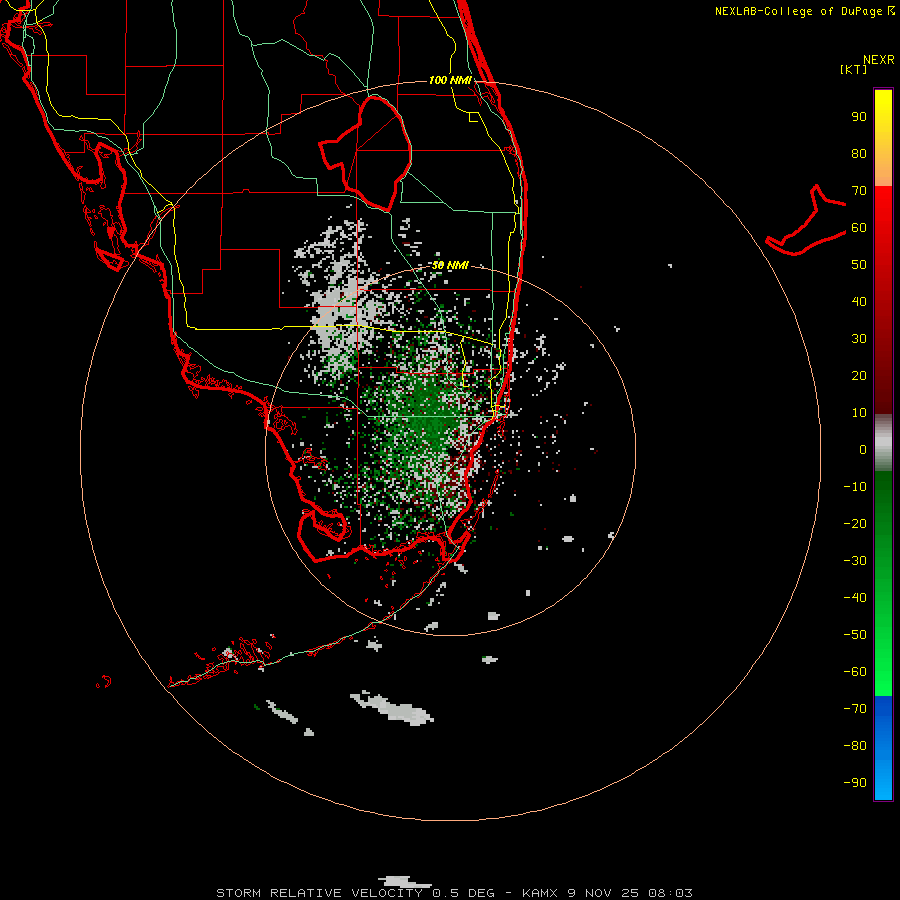This screenshot has height=900, width=900.
Task: Click the 0 value on velocity scale
Action: [x=863, y=449]
